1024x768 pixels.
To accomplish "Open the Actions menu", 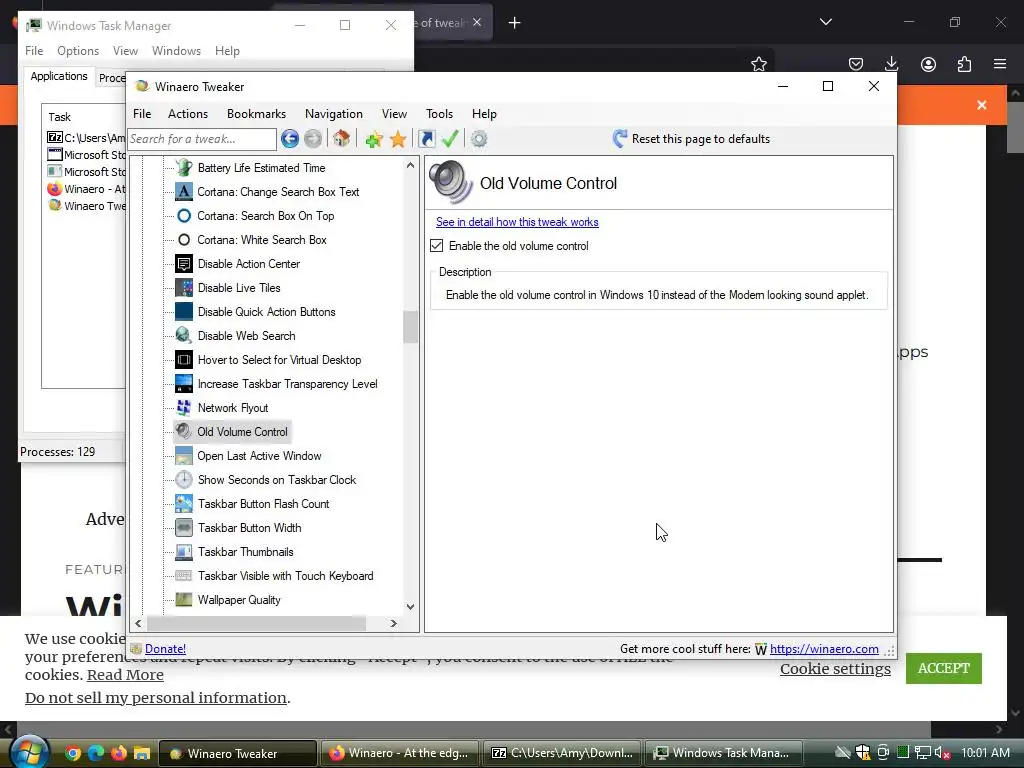I will click(187, 114).
